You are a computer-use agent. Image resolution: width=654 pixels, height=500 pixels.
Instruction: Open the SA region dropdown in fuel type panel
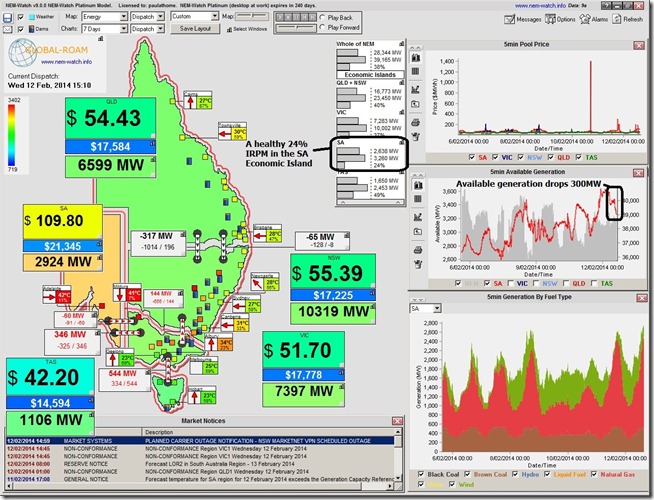[437, 309]
